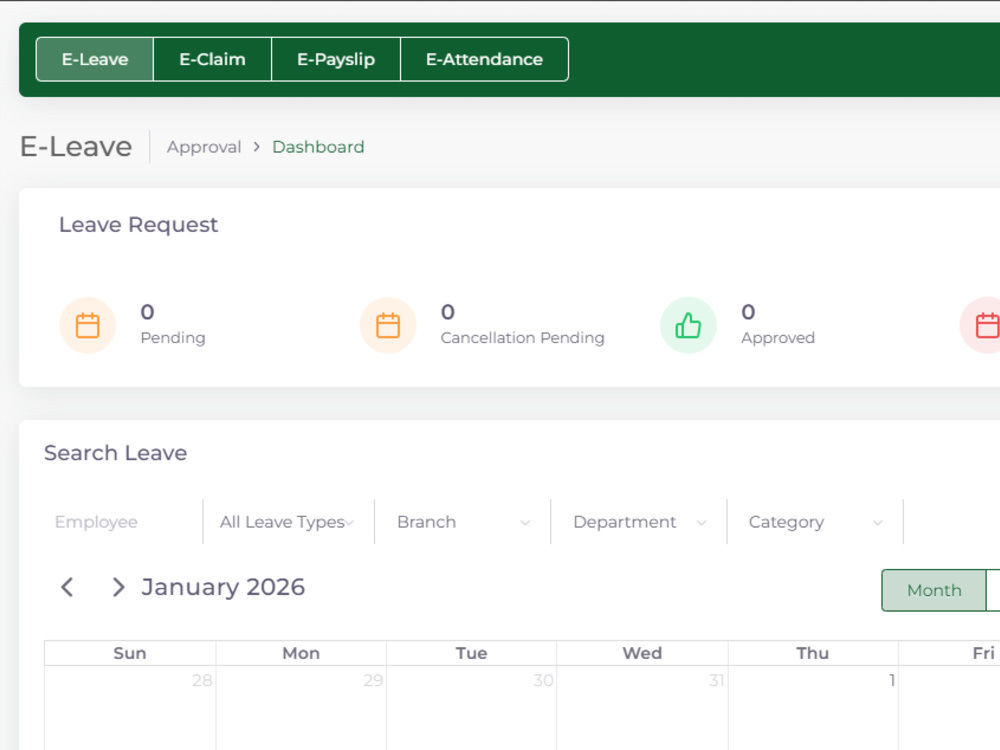
Task: Click the Pending count label
Action: pyautogui.click(x=173, y=337)
